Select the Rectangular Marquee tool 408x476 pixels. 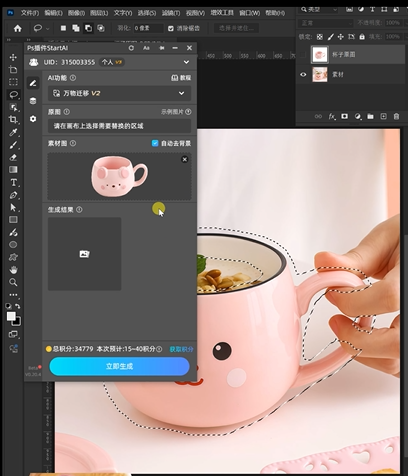click(13, 82)
